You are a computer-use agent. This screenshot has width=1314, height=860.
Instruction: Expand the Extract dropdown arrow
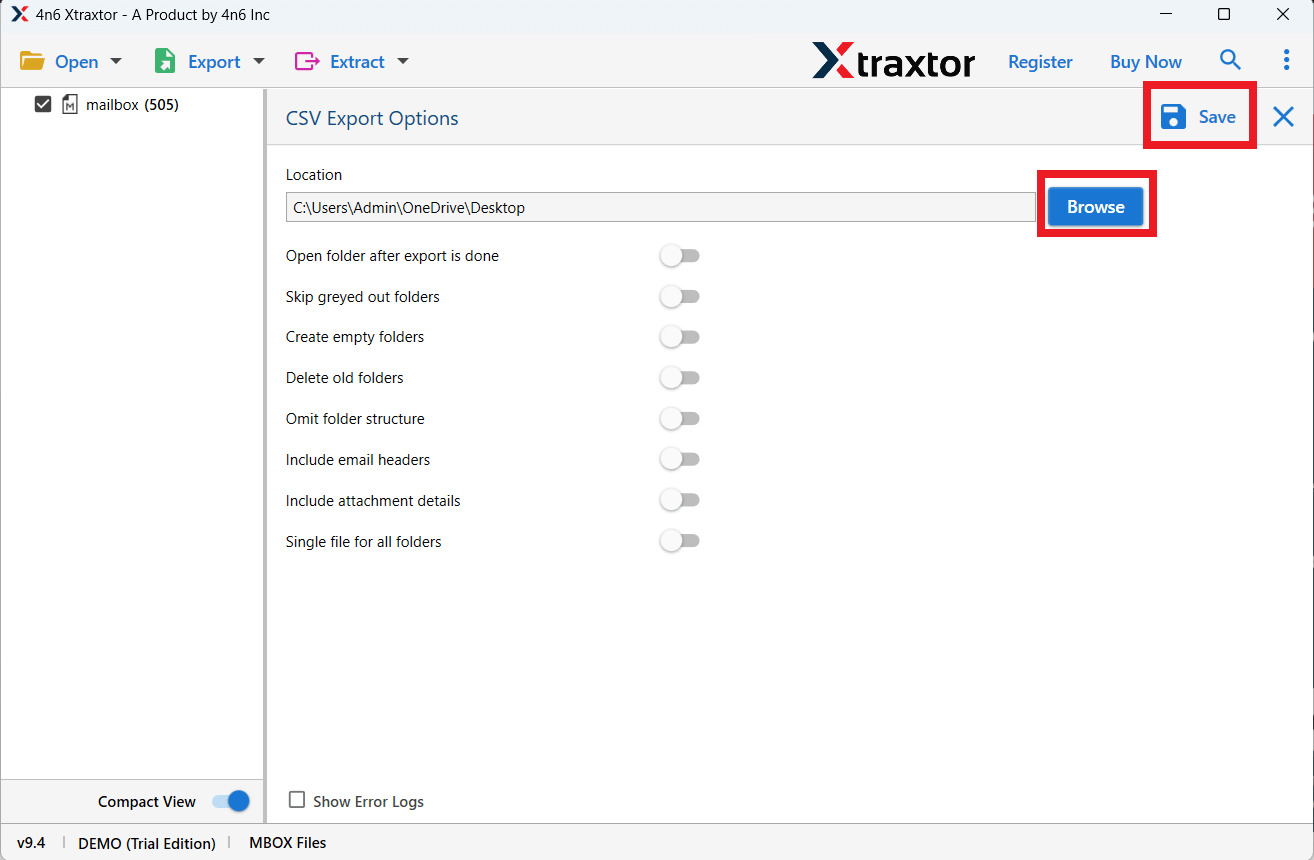[x=403, y=61]
